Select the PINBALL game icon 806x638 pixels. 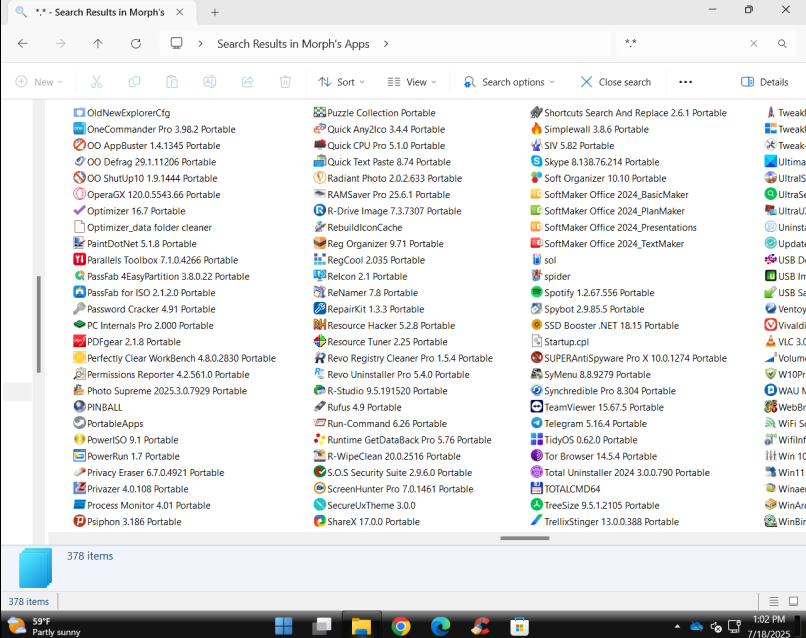pyautogui.click(x=79, y=407)
